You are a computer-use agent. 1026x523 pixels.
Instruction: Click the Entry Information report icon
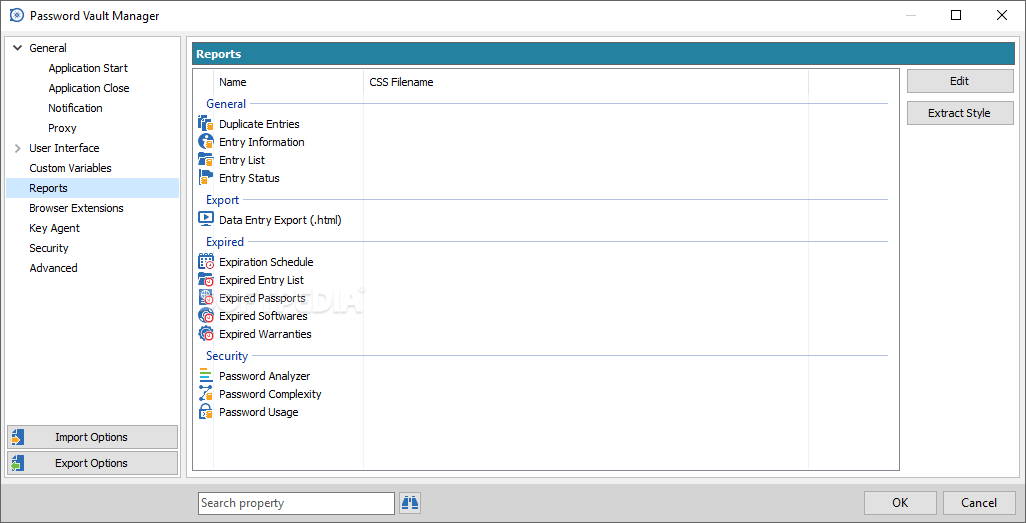[x=205, y=142]
